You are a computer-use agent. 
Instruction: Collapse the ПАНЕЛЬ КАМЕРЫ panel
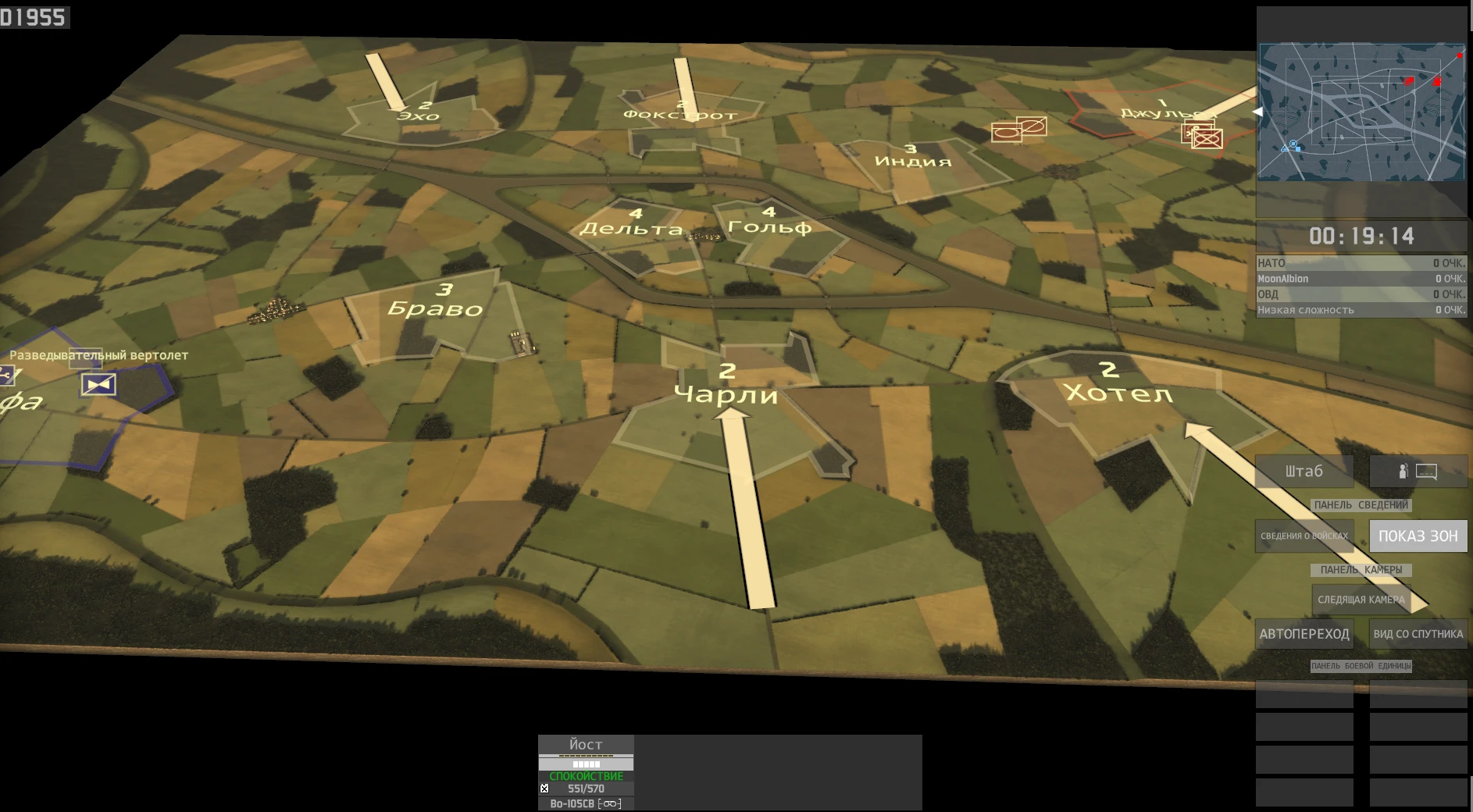[x=1362, y=570]
